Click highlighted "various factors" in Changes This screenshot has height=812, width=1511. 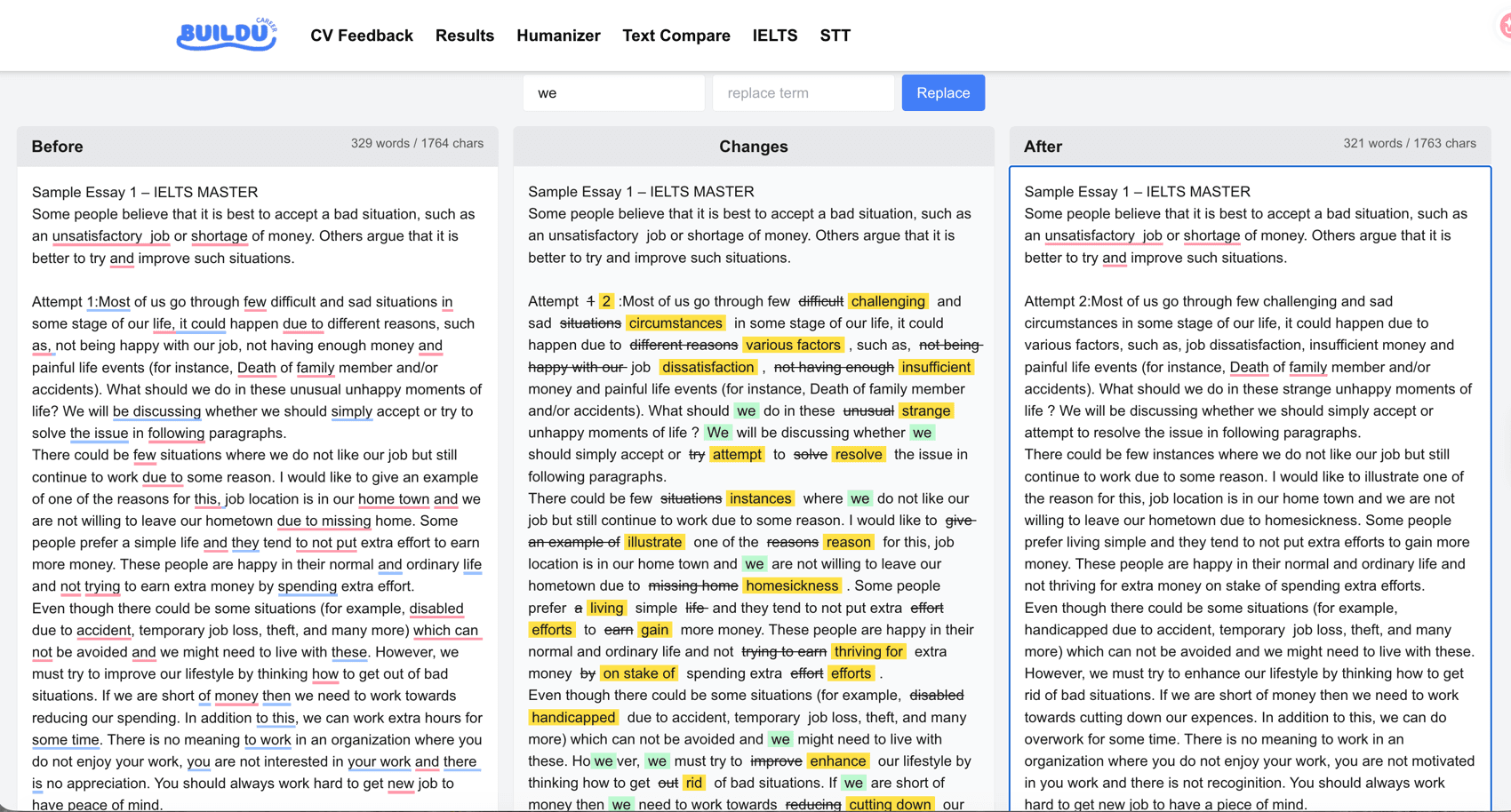point(793,345)
